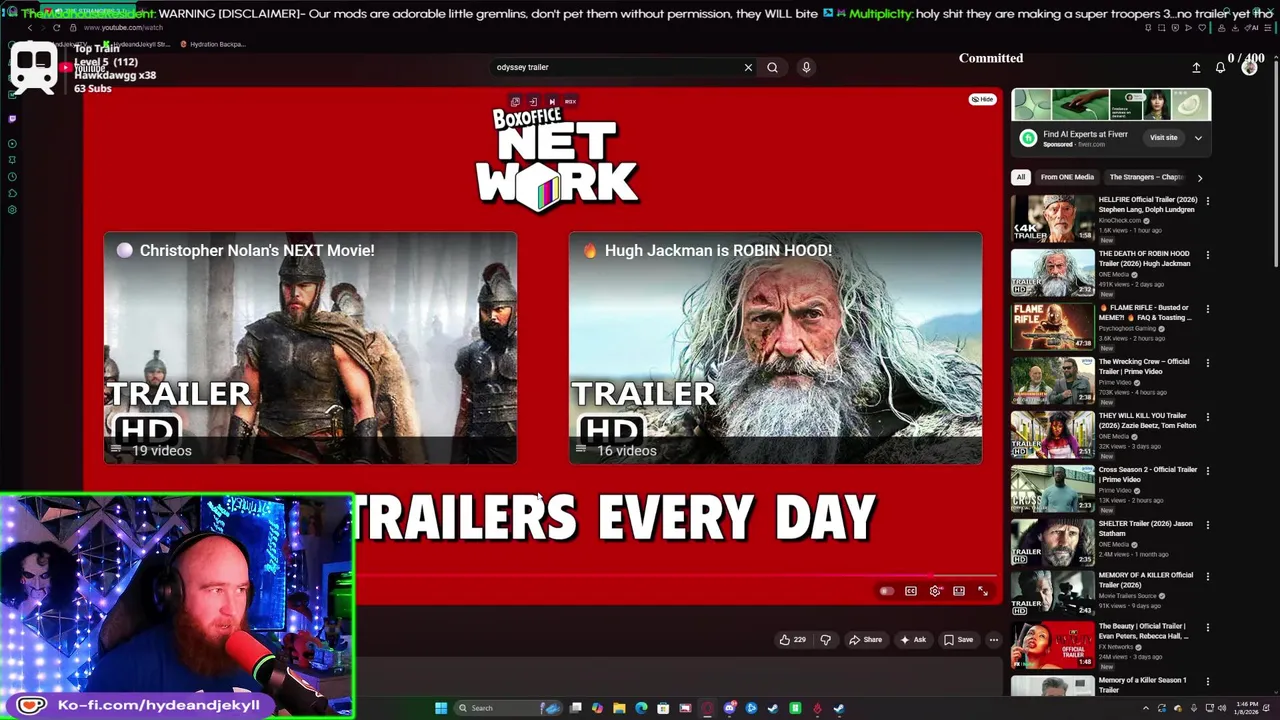Viewport: 1280px width, 720px height.
Task: Switch to theater mode
Action: (x=959, y=591)
